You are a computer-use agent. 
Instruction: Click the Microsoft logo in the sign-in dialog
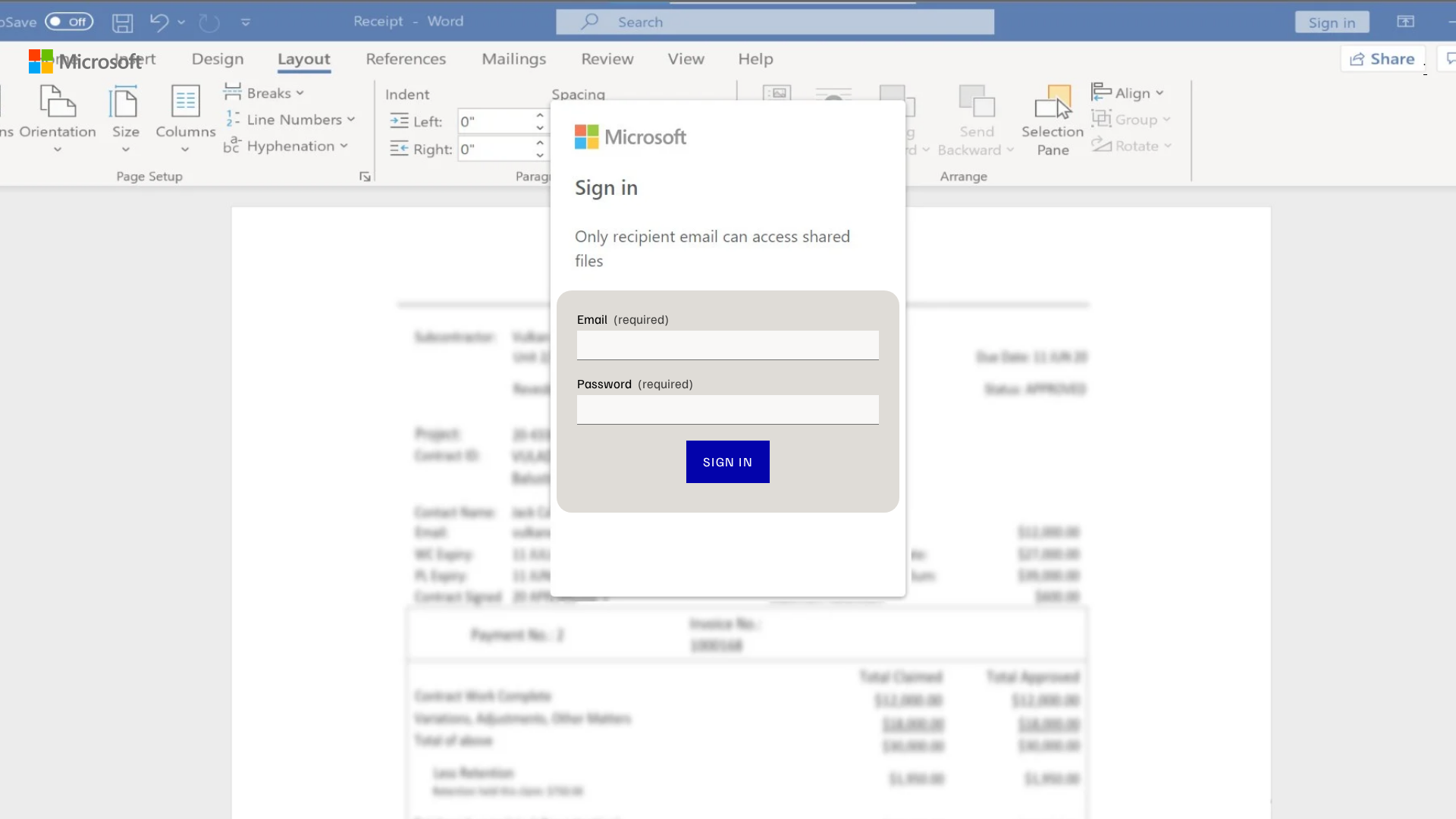point(630,137)
